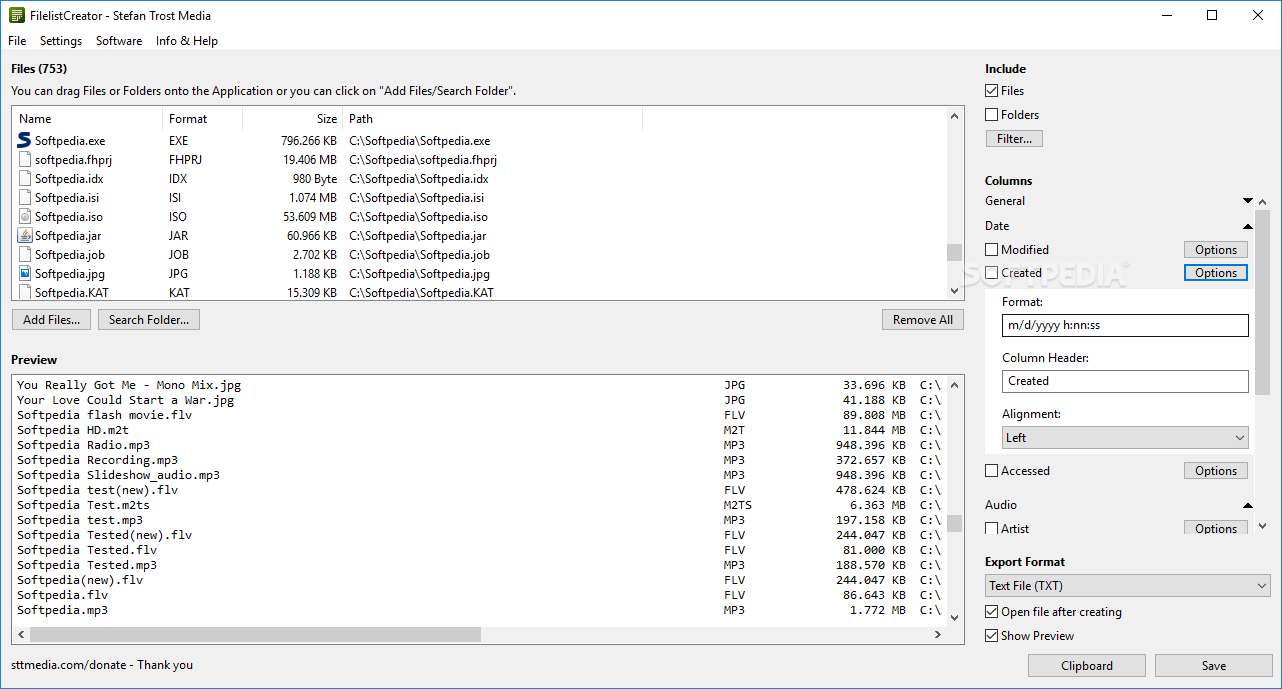Click path C:\Softpedia\Softpedia.iso cell

pyautogui.click(x=418, y=217)
